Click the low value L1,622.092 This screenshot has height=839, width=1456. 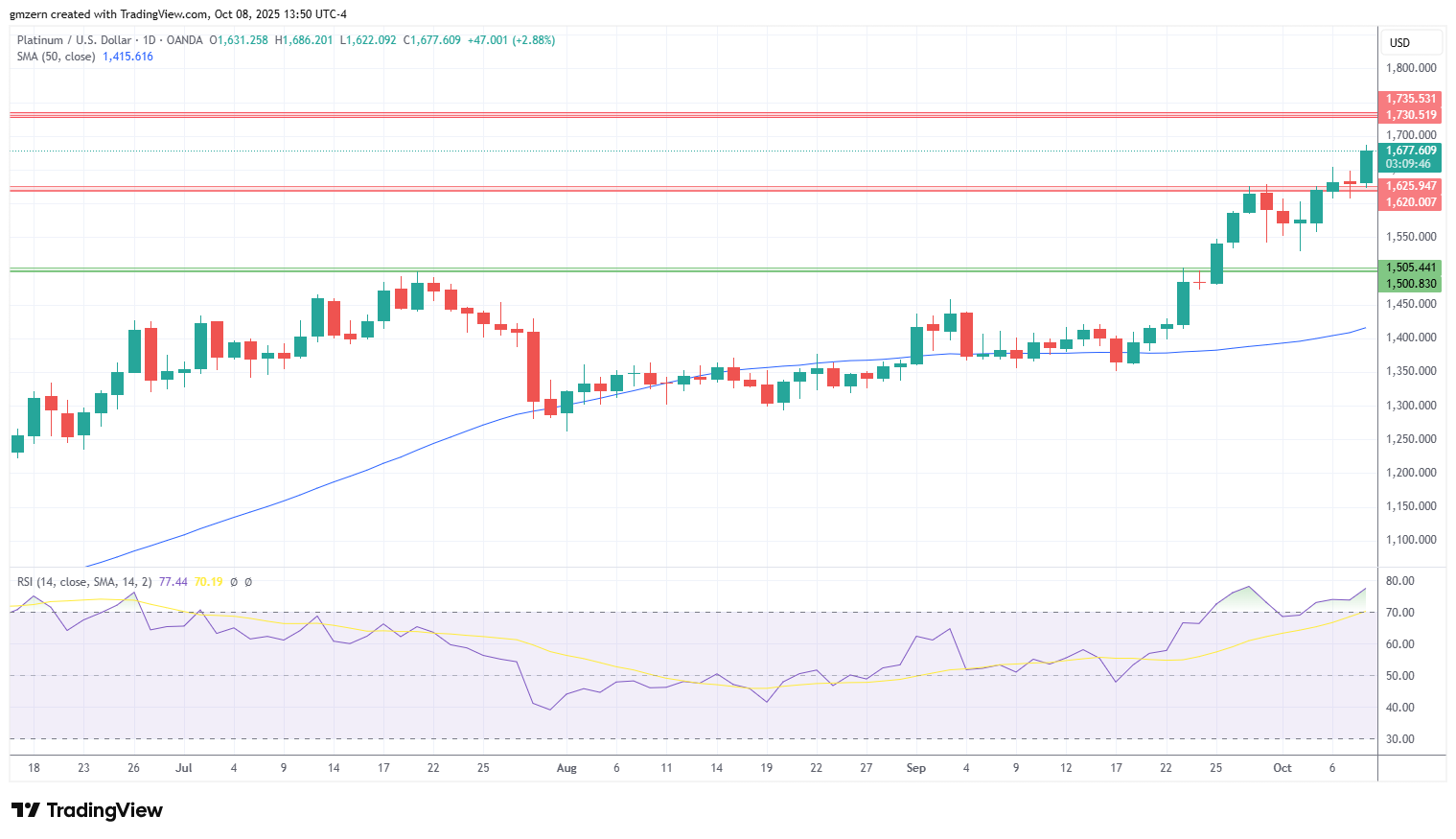[368, 40]
